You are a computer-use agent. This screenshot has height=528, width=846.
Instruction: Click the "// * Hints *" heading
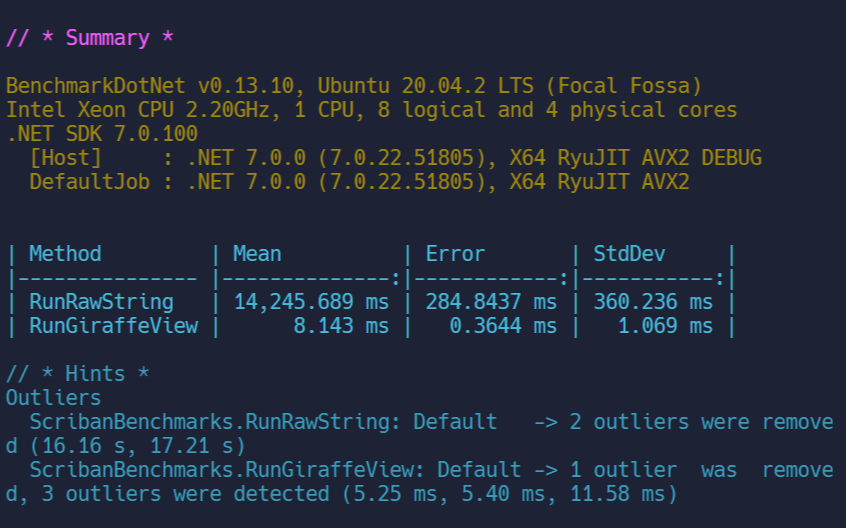[78, 373]
